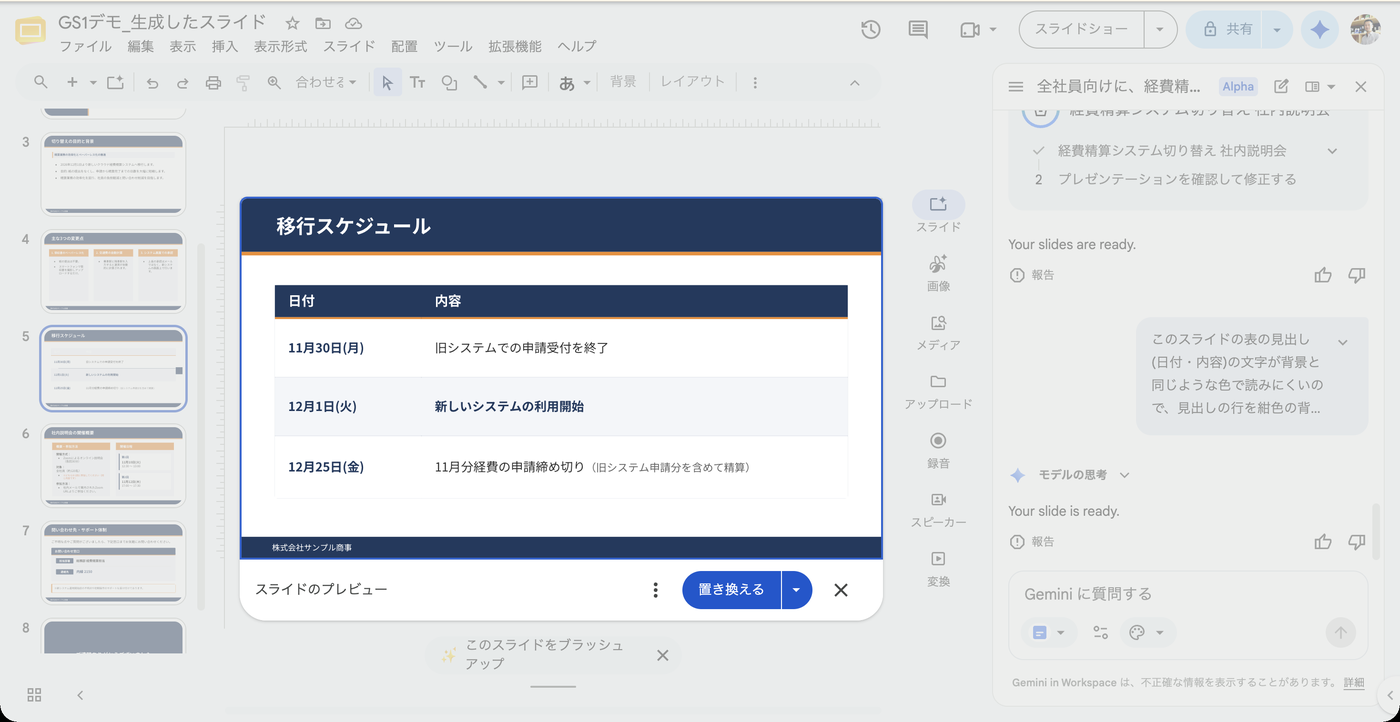
Task: Click the move to folder icon
Action: pos(322,23)
